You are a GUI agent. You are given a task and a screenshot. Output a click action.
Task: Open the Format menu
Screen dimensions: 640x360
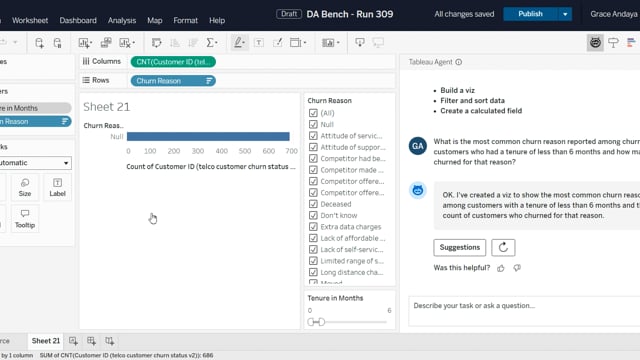185,20
